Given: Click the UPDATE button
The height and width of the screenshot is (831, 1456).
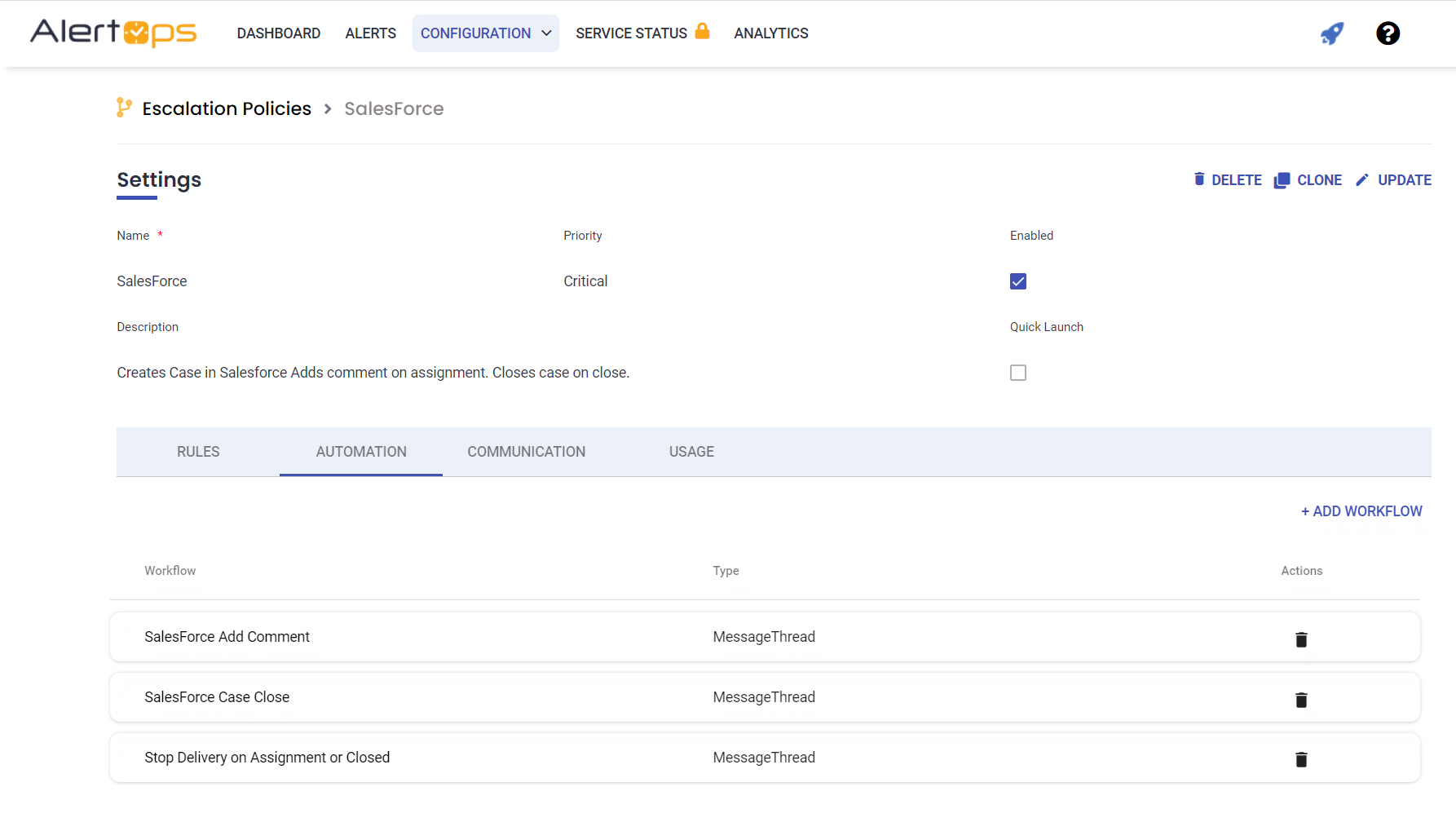Looking at the screenshot, I should (x=1393, y=180).
